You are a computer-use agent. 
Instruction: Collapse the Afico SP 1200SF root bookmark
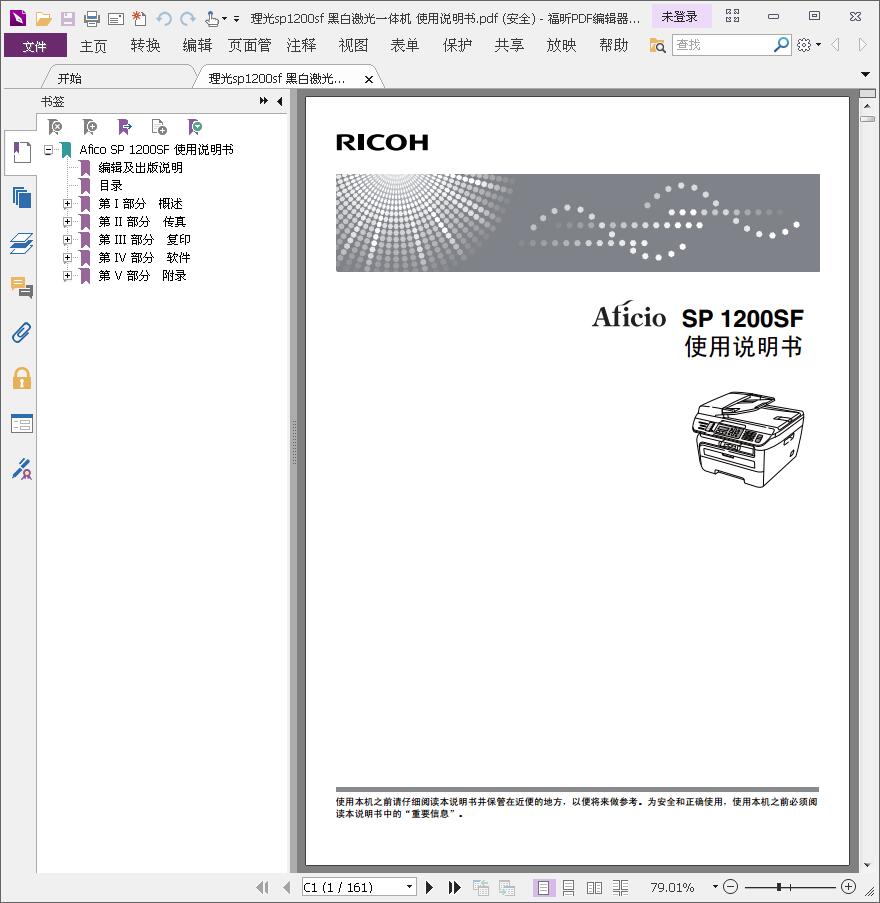(x=48, y=150)
